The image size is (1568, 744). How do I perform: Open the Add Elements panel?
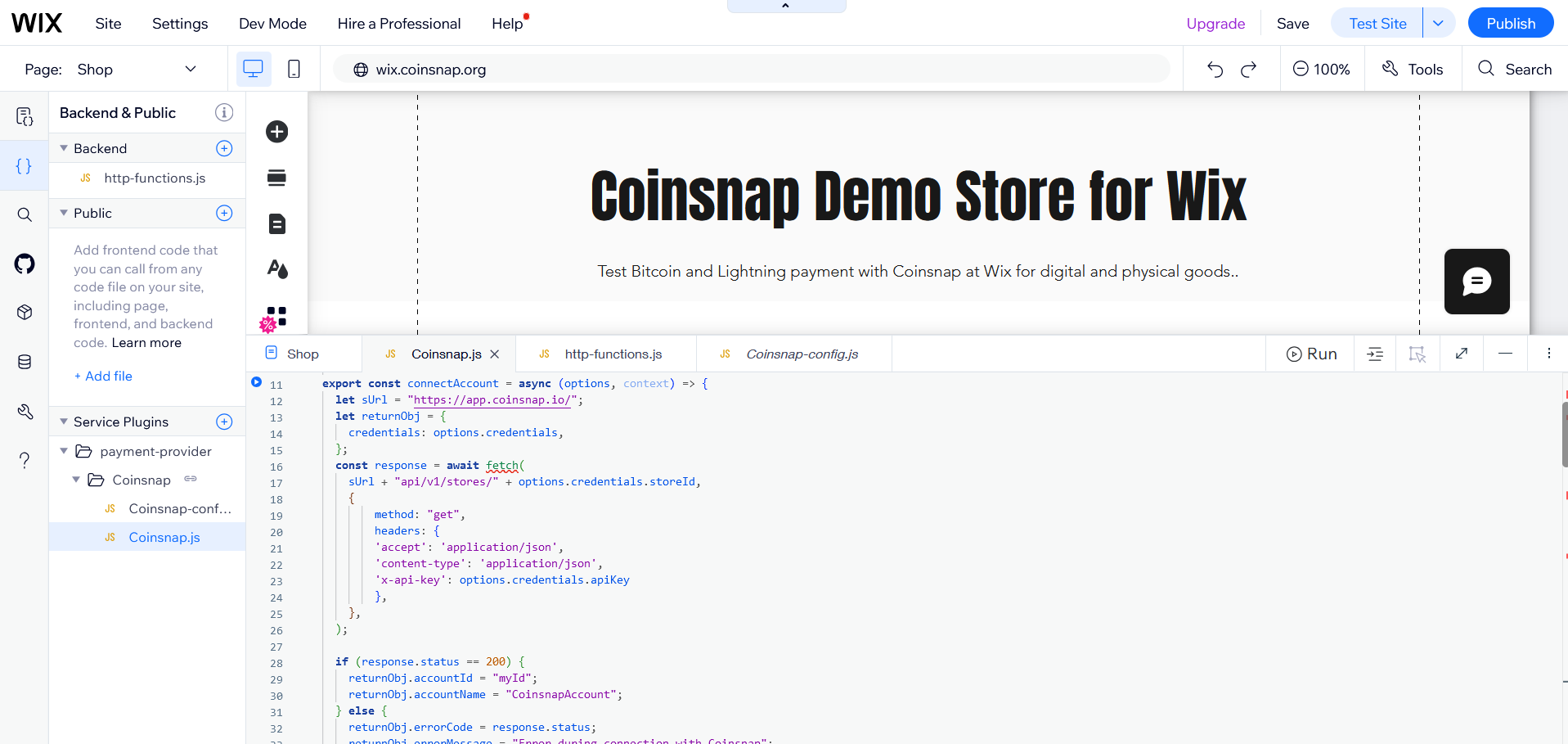[x=276, y=131]
